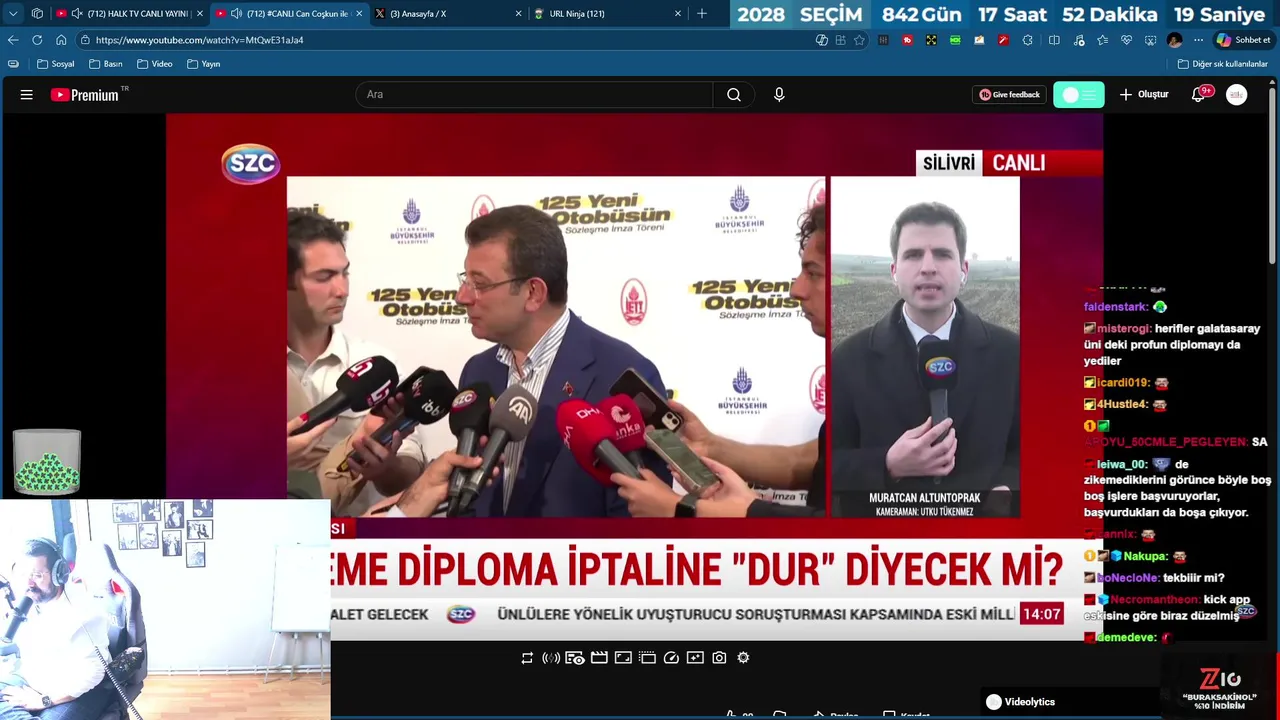This screenshot has height=720, width=1280.
Task: Open the browser profile picture
Action: tap(1174, 40)
